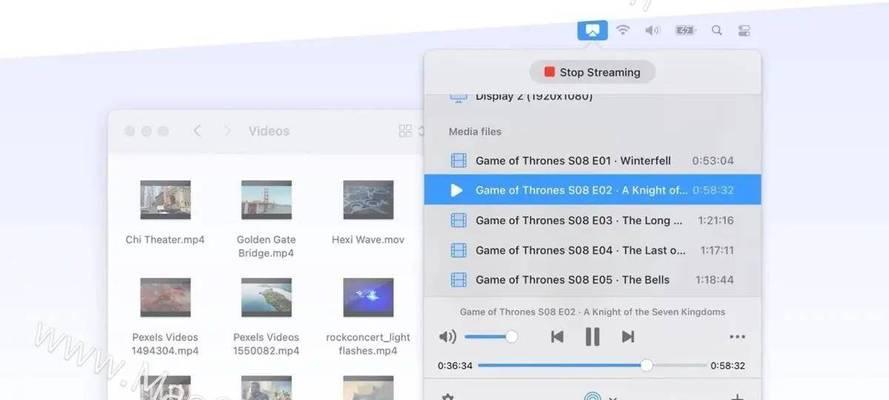The height and width of the screenshot is (400, 889).
Task: Click film icon beside S08 E03 The Long
Action: point(458,220)
